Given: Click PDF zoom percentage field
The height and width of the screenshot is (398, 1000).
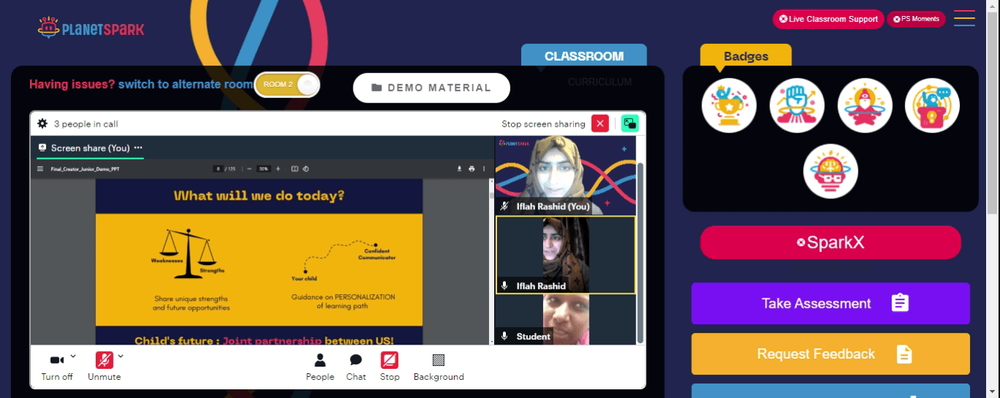Looking at the screenshot, I should (263, 169).
